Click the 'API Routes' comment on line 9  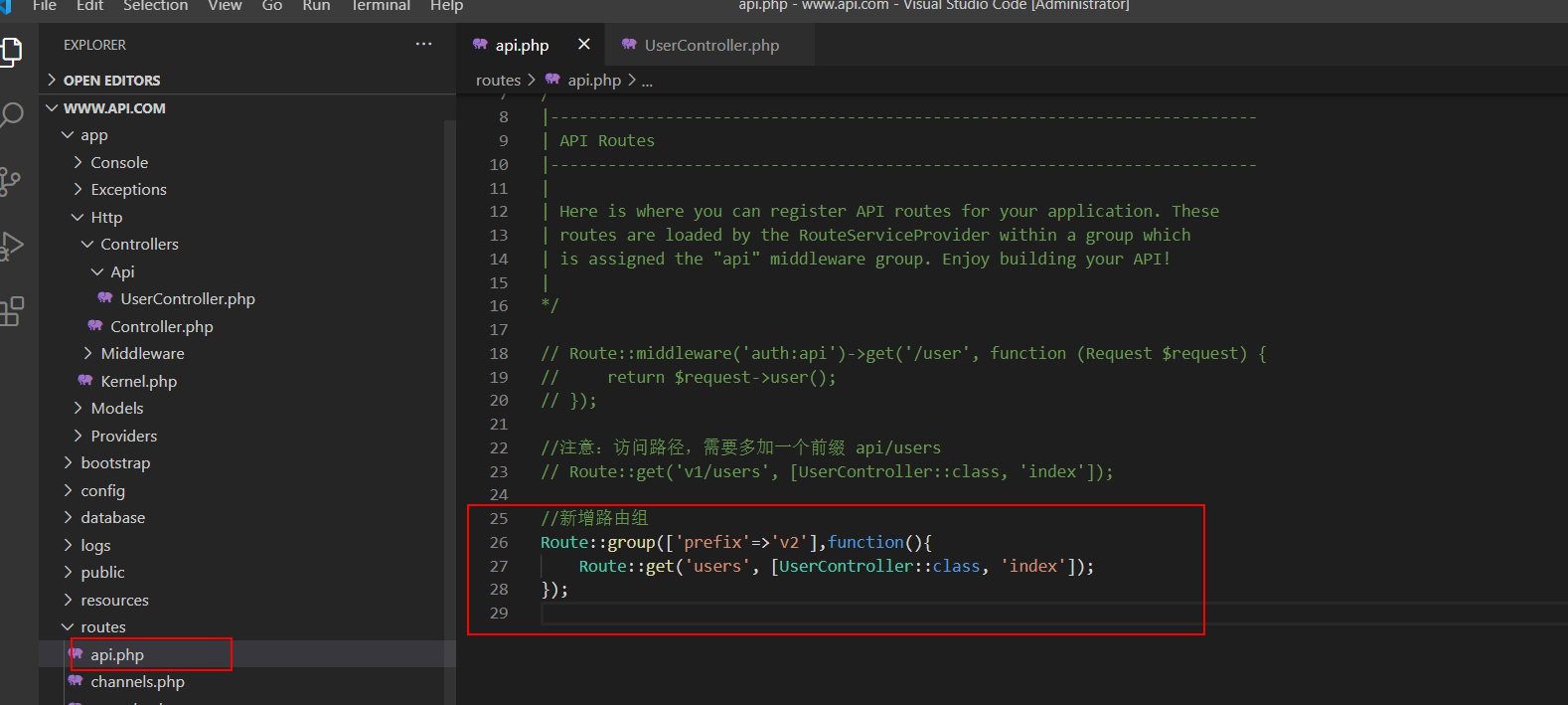[x=607, y=140]
